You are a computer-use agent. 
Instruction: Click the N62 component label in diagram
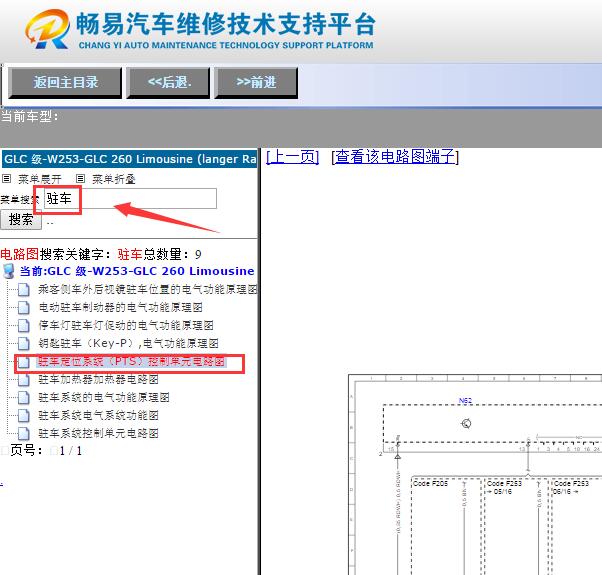point(465,401)
